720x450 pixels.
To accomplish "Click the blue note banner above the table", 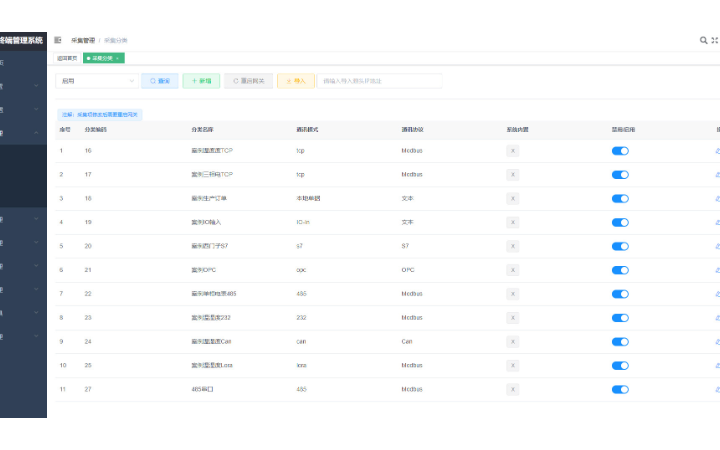I will (100, 114).
